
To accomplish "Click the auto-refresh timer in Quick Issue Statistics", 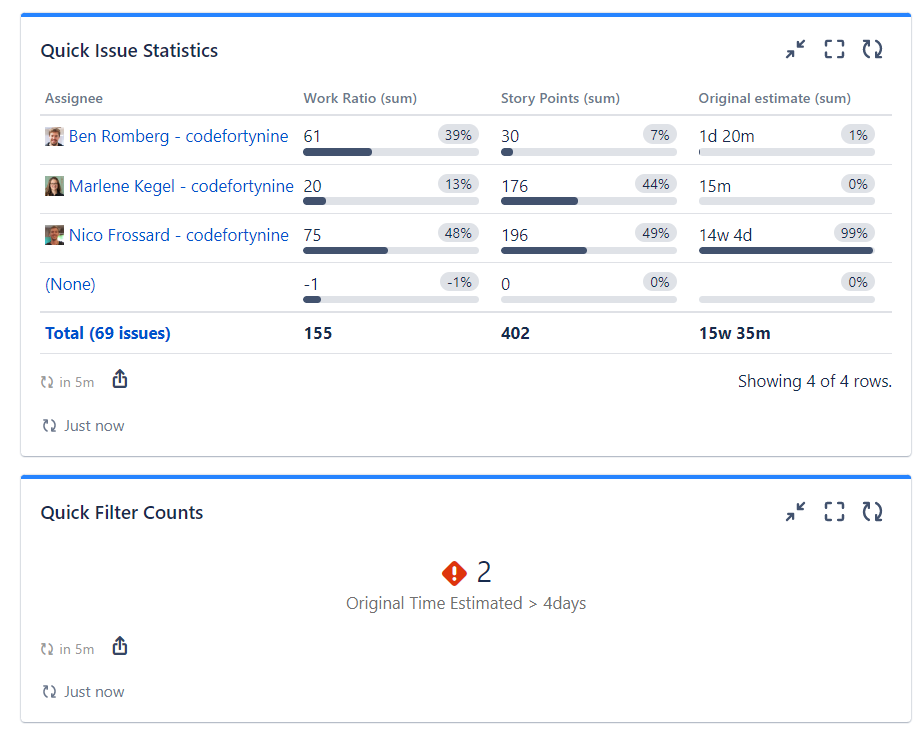I will tap(67, 381).
